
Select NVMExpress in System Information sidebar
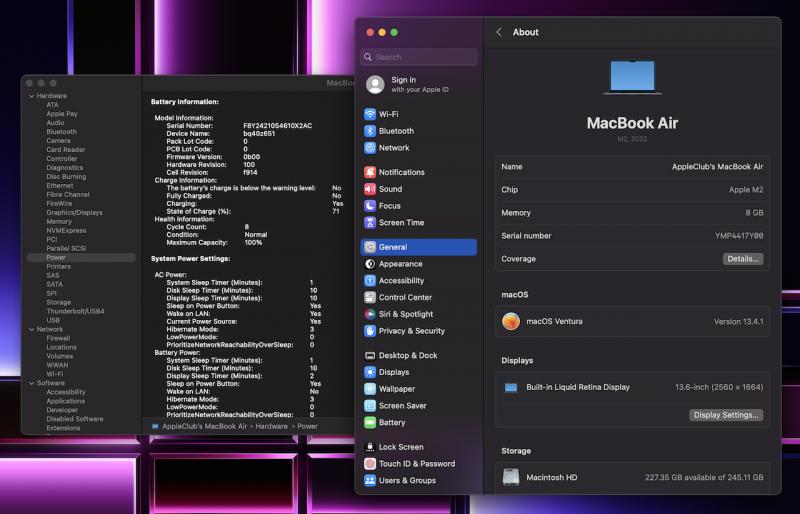click(66, 231)
